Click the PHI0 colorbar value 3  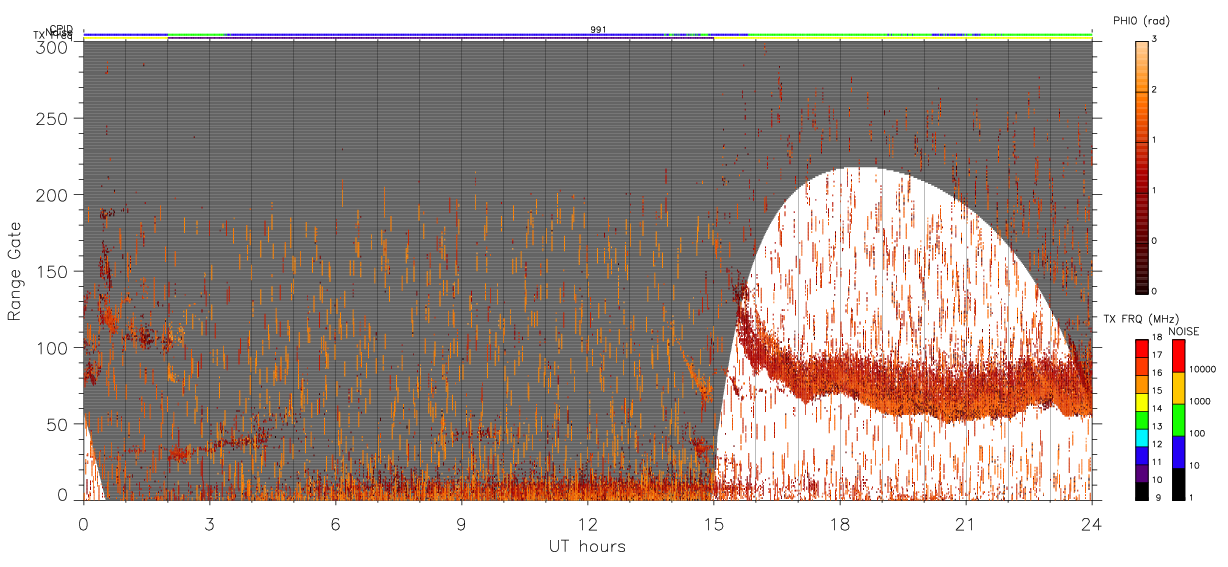click(x=1156, y=40)
